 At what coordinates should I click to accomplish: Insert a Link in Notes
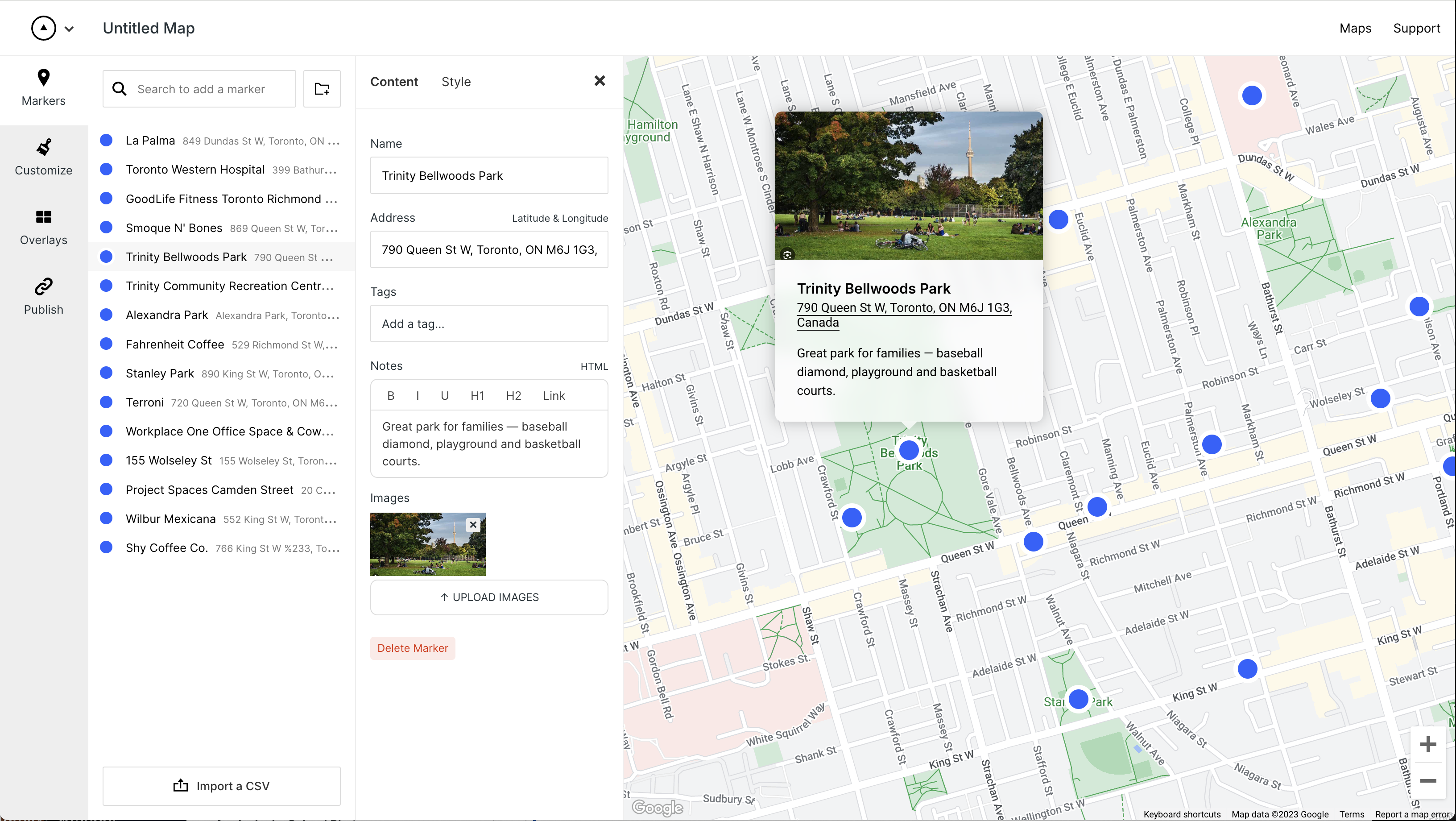(554, 396)
